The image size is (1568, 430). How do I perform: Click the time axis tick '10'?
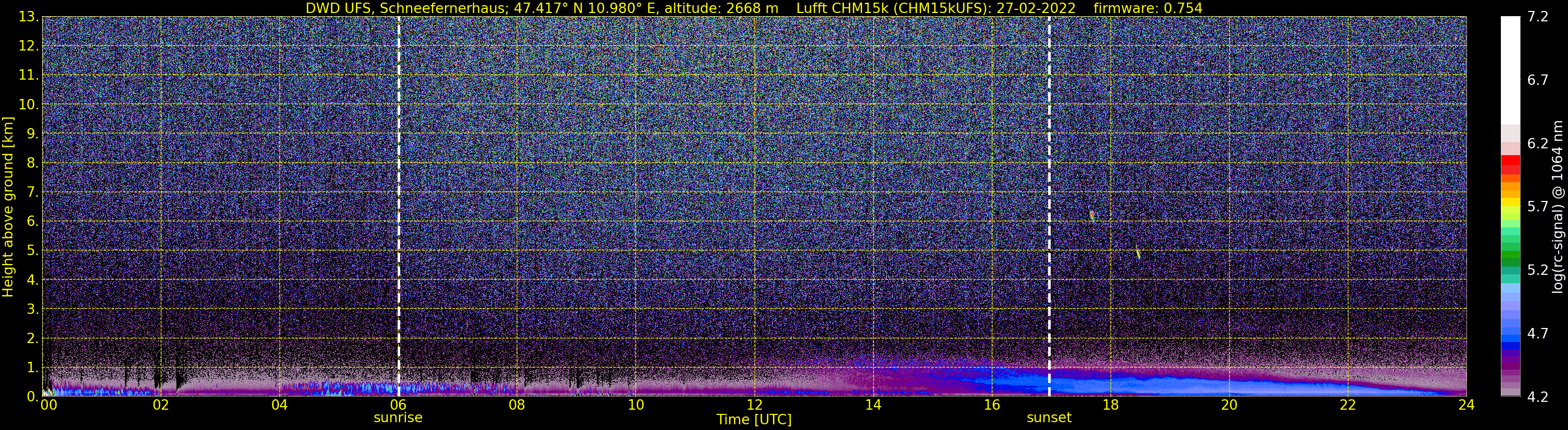pyautogui.click(x=635, y=406)
